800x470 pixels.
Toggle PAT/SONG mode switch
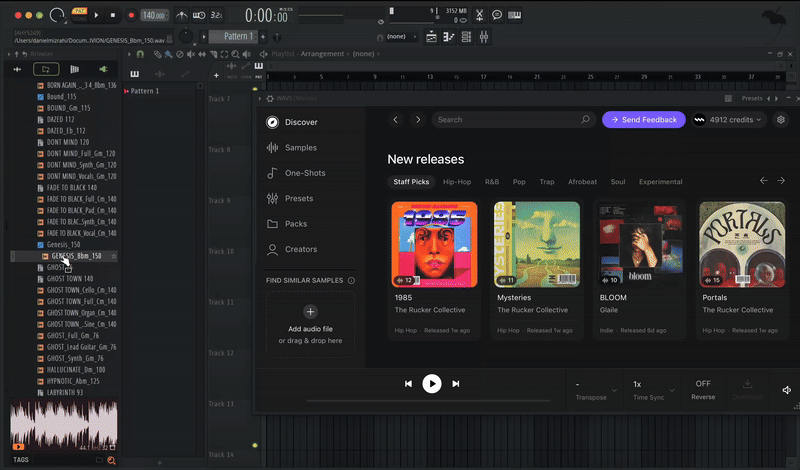point(79,14)
